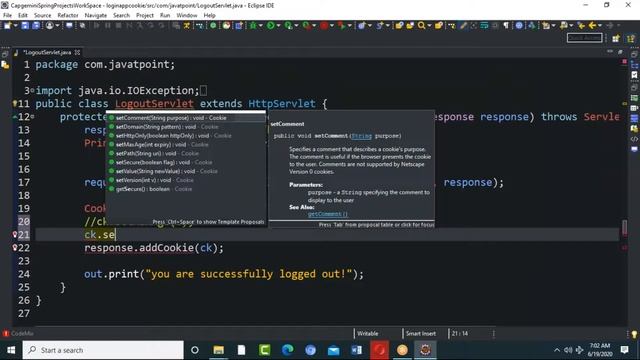Viewport: 640px width, 360px height.
Task: Expand the Debug configurations dropdown
Action: (x=261, y=25)
